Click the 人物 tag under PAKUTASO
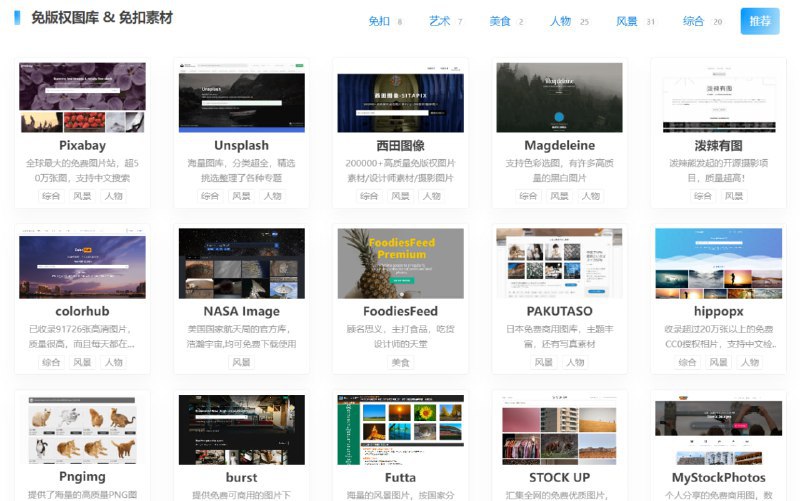The height and width of the screenshot is (501, 800). [x=575, y=362]
